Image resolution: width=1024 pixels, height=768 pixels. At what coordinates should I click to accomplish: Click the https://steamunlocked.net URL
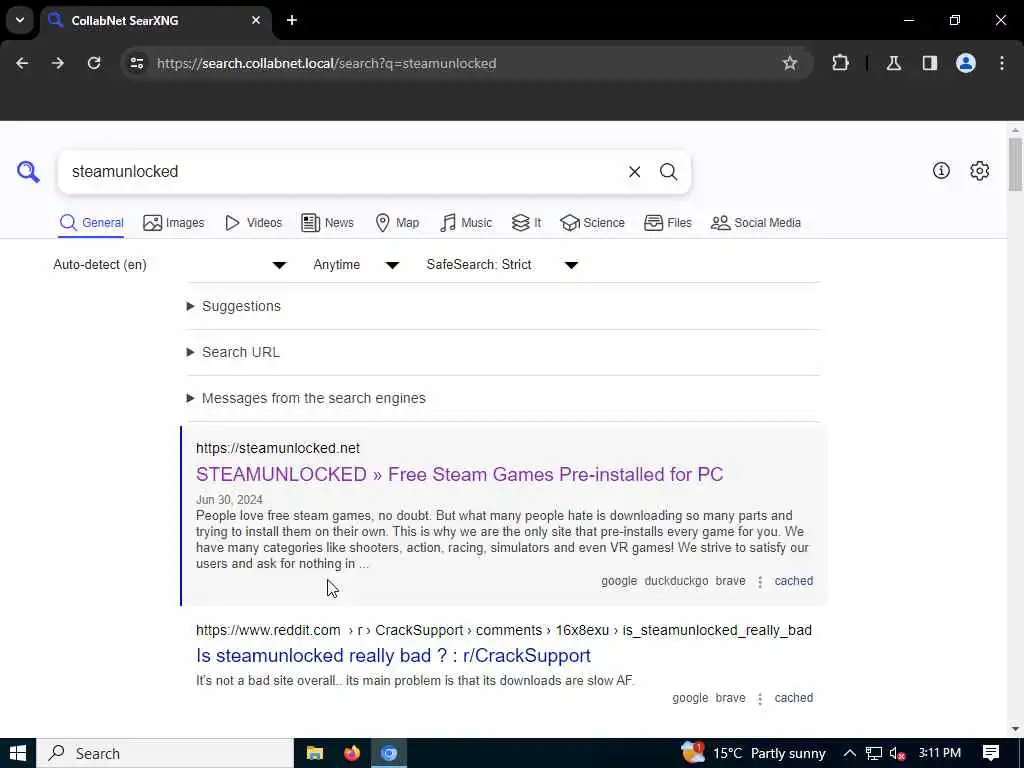(x=278, y=448)
